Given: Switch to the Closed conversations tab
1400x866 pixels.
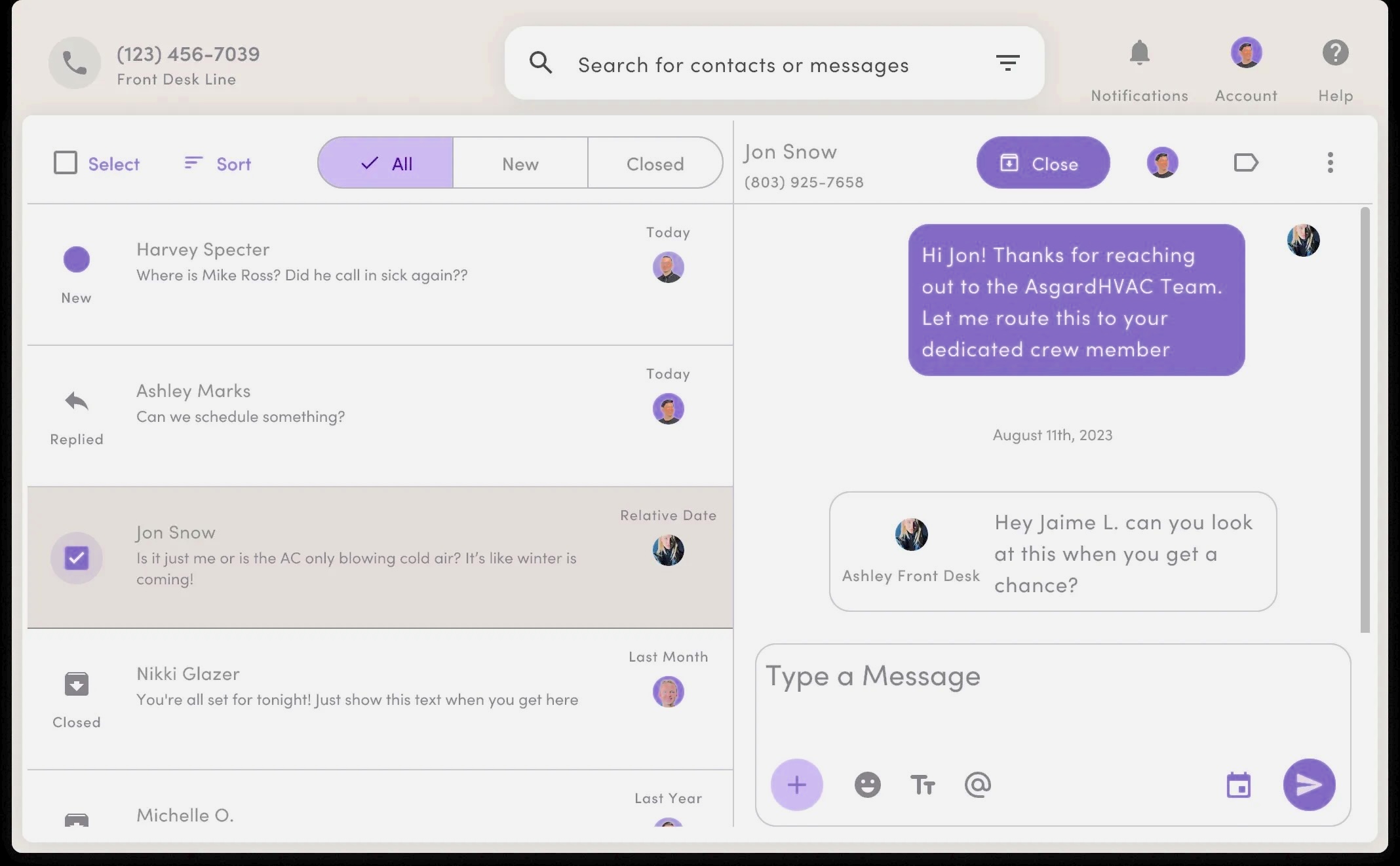Looking at the screenshot, I should coord(655,163).
